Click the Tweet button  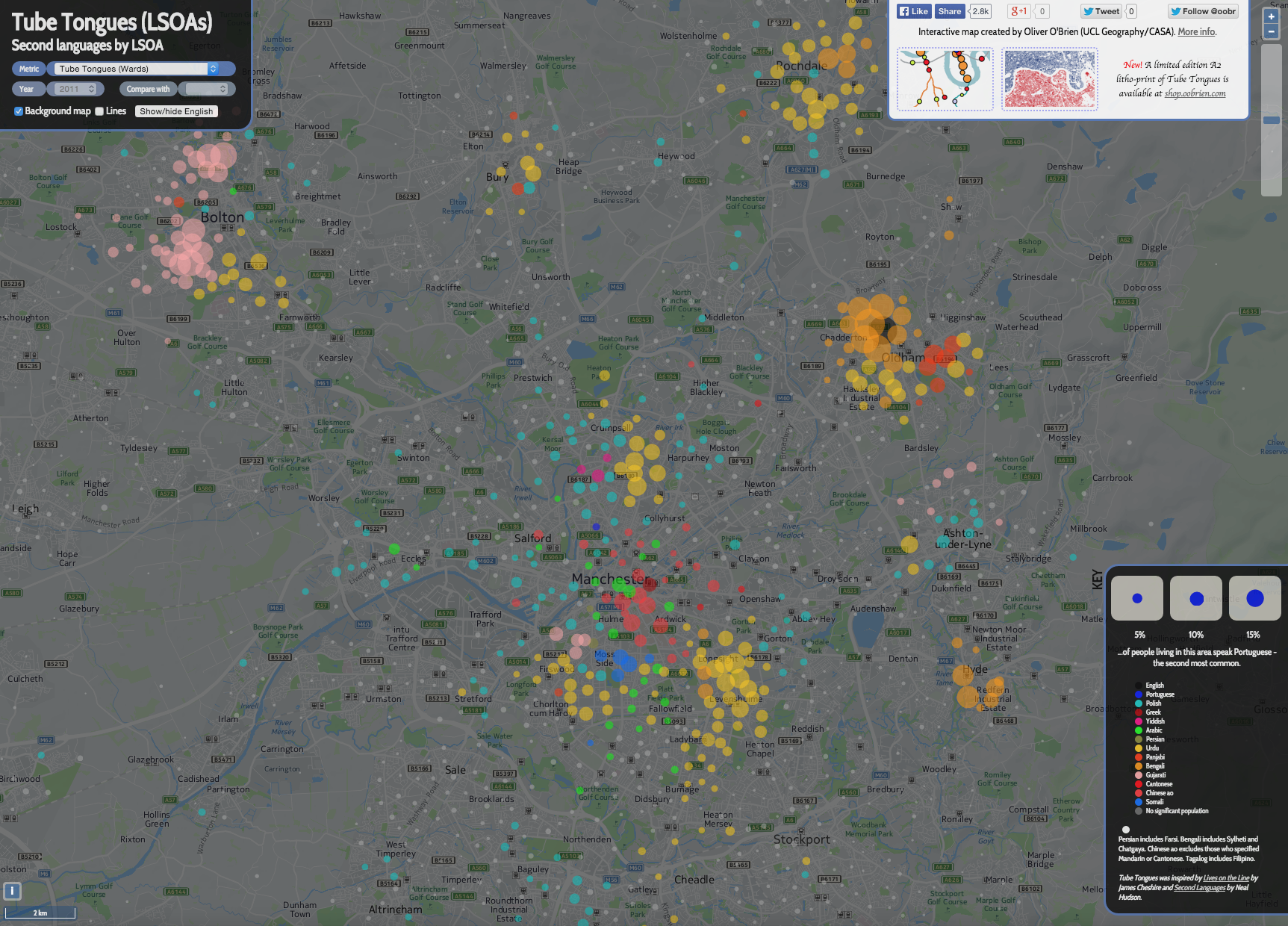[1101, 11]
